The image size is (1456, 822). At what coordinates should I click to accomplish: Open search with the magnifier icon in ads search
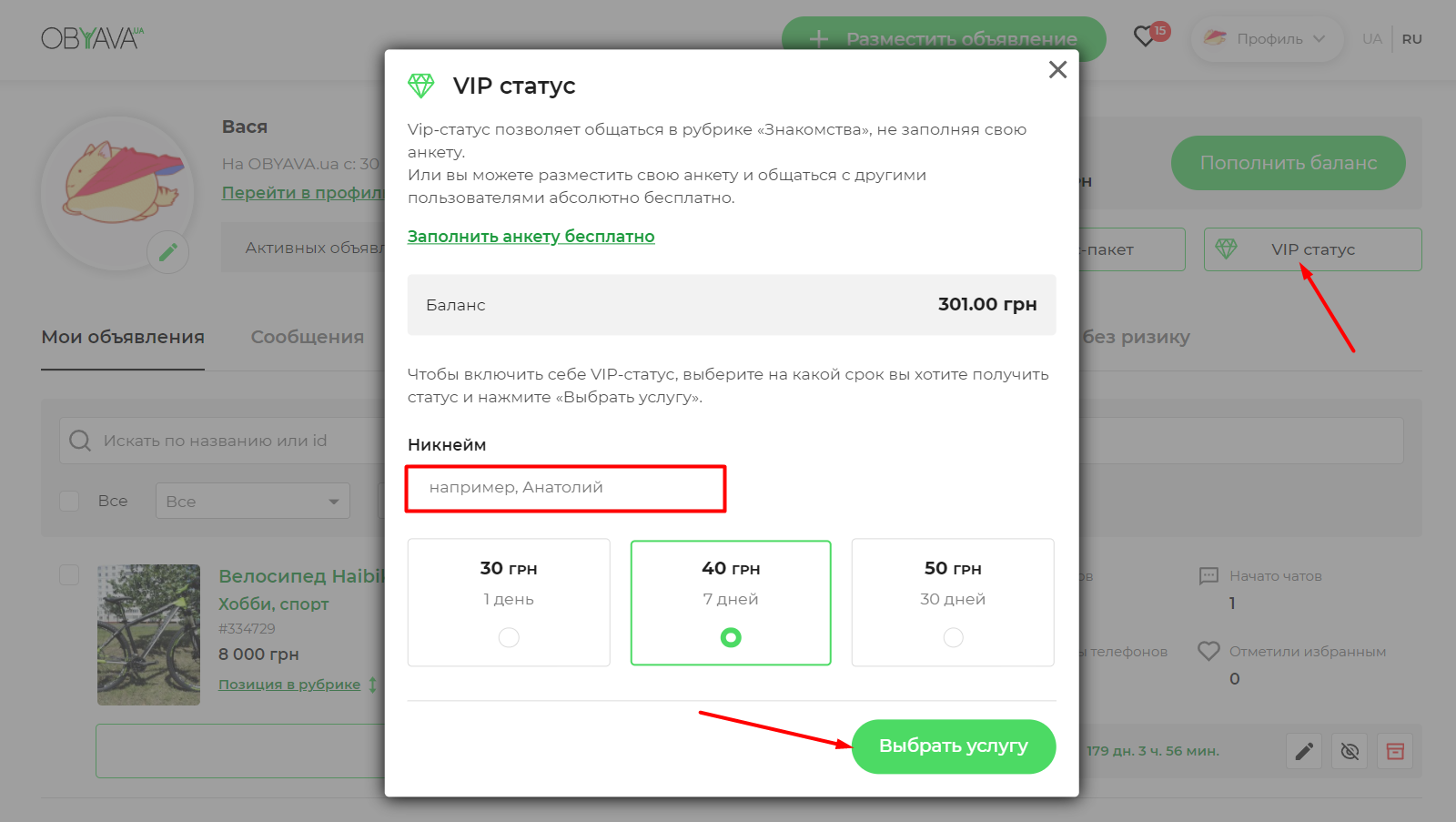(x=80, y=441)
